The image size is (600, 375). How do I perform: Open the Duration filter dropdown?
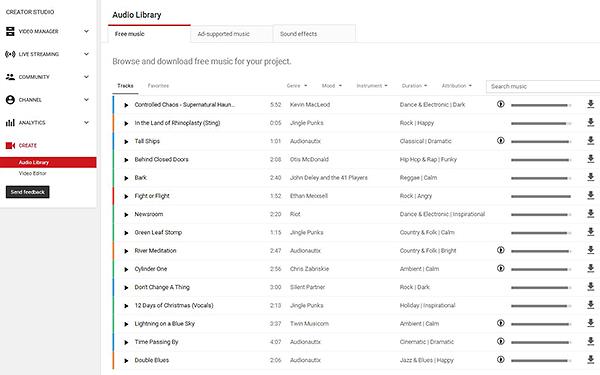coord(414,86)
